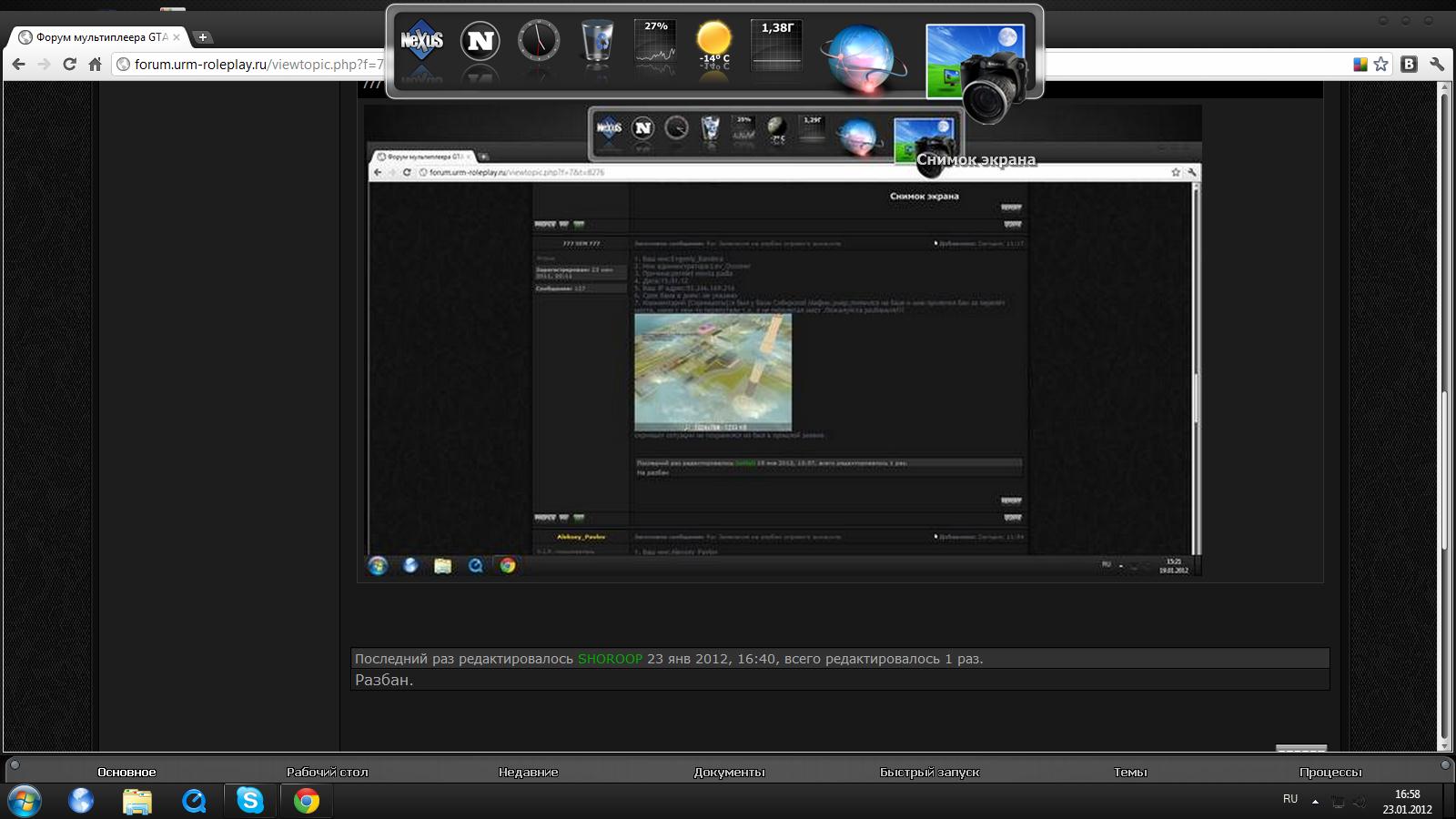
Task: Open a new Chrome tab
Action: (x=202, y=37)
